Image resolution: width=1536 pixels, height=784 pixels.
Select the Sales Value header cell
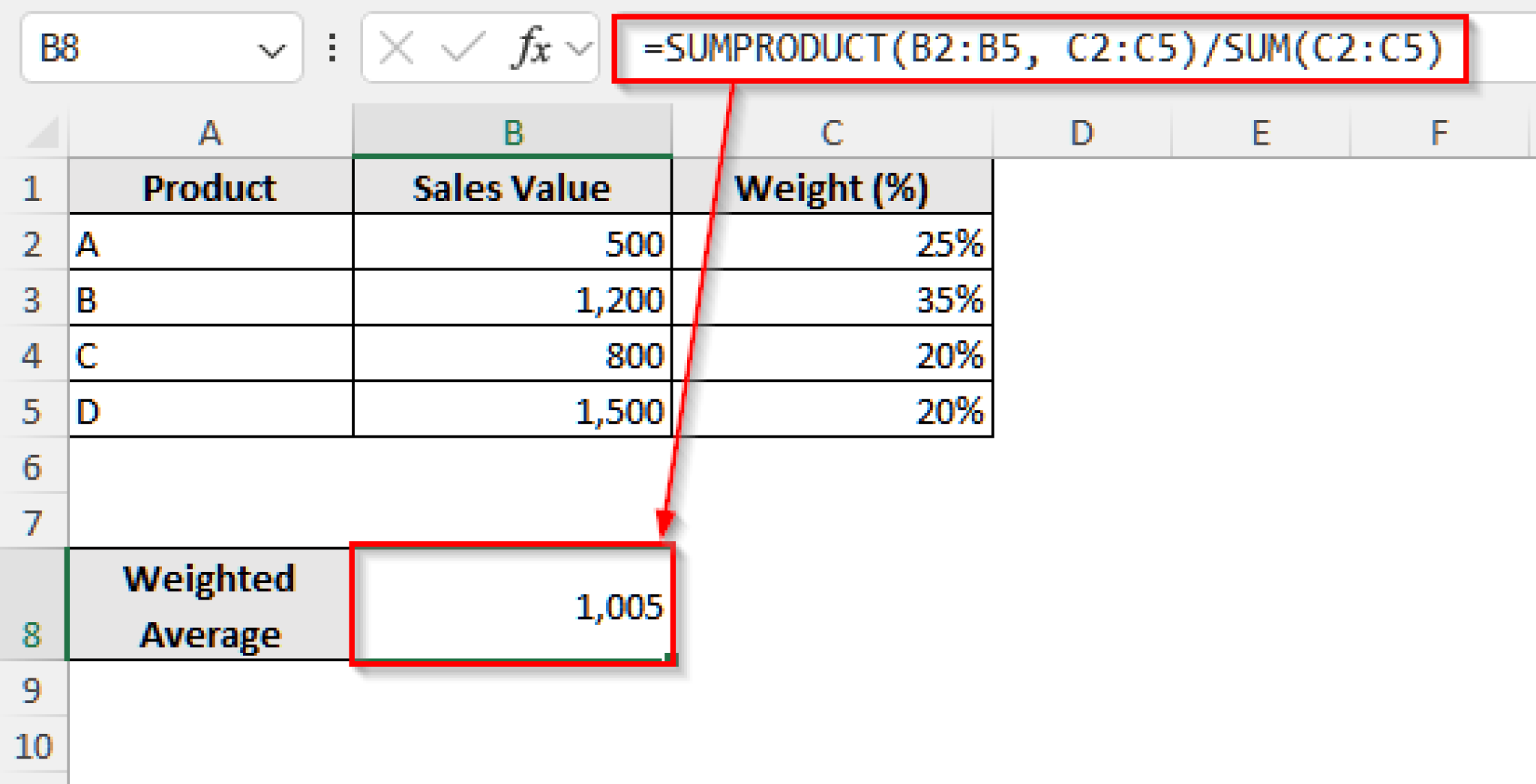(512, 188)
